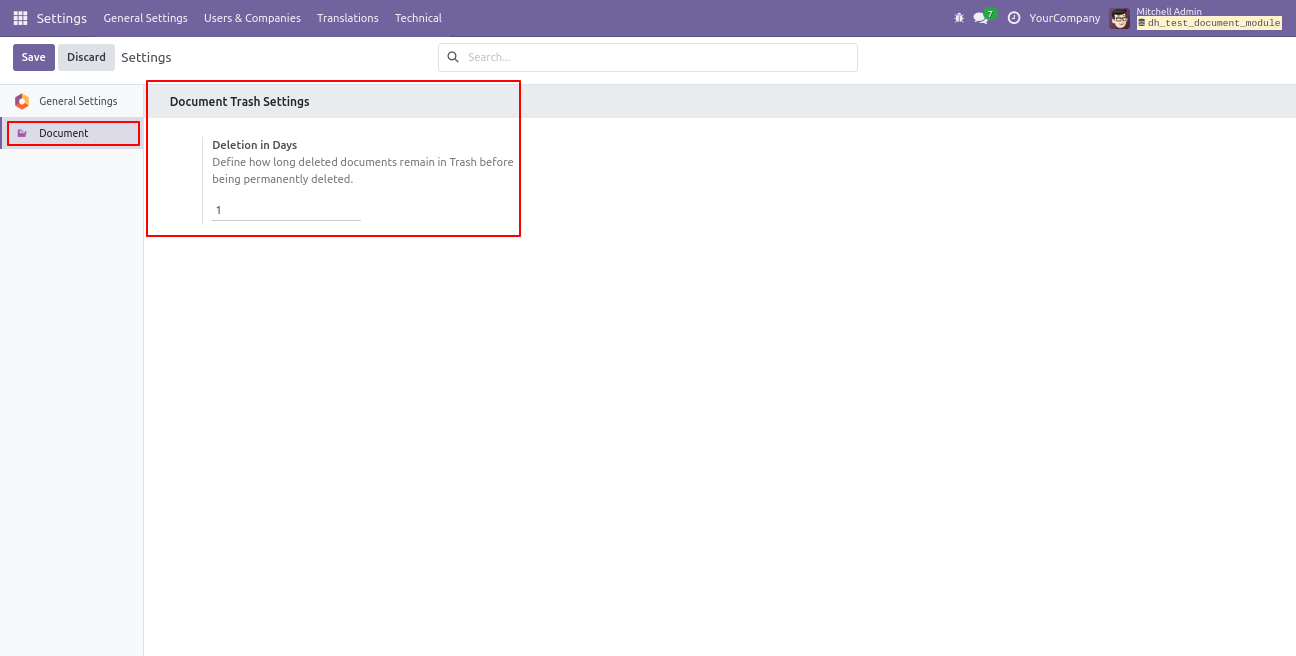
Task: Open the activities clock icon
Action: click(x=1014, y=18)
